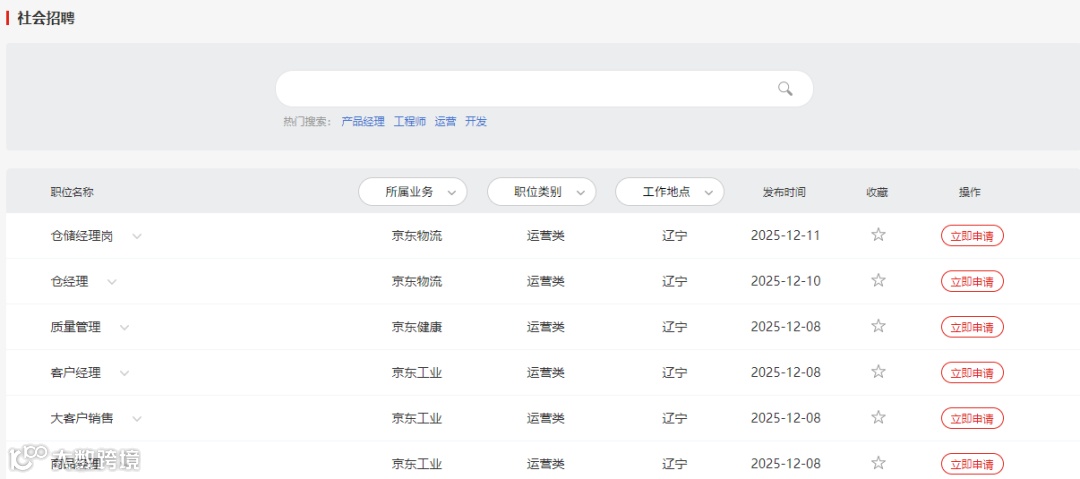This screenshot has width=1080, height=479.
Task: Expand the 仓储经理岗 job details chevron
Action: (137, 236)
